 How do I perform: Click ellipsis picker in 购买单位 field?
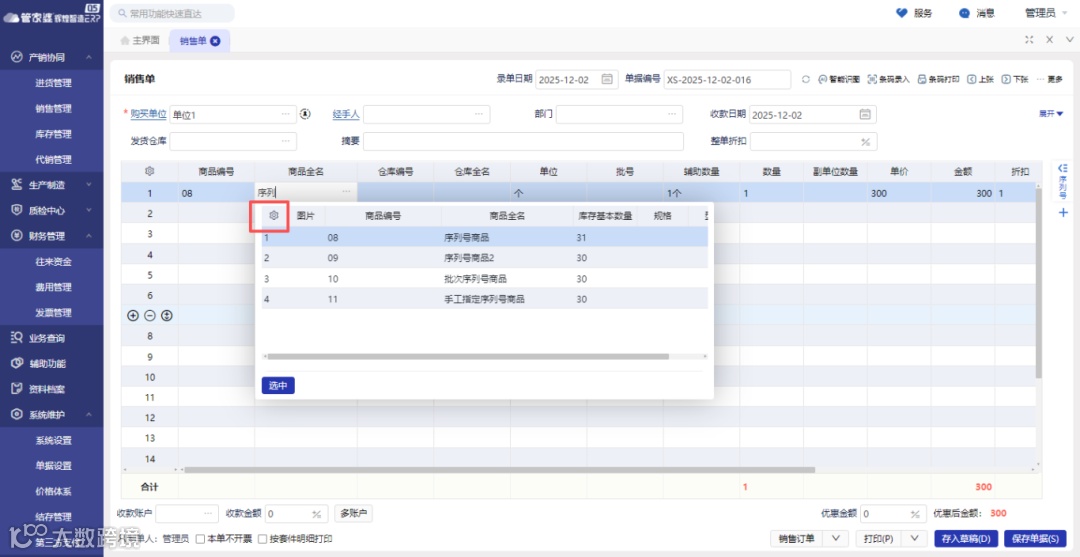click(x=285, y=114)
